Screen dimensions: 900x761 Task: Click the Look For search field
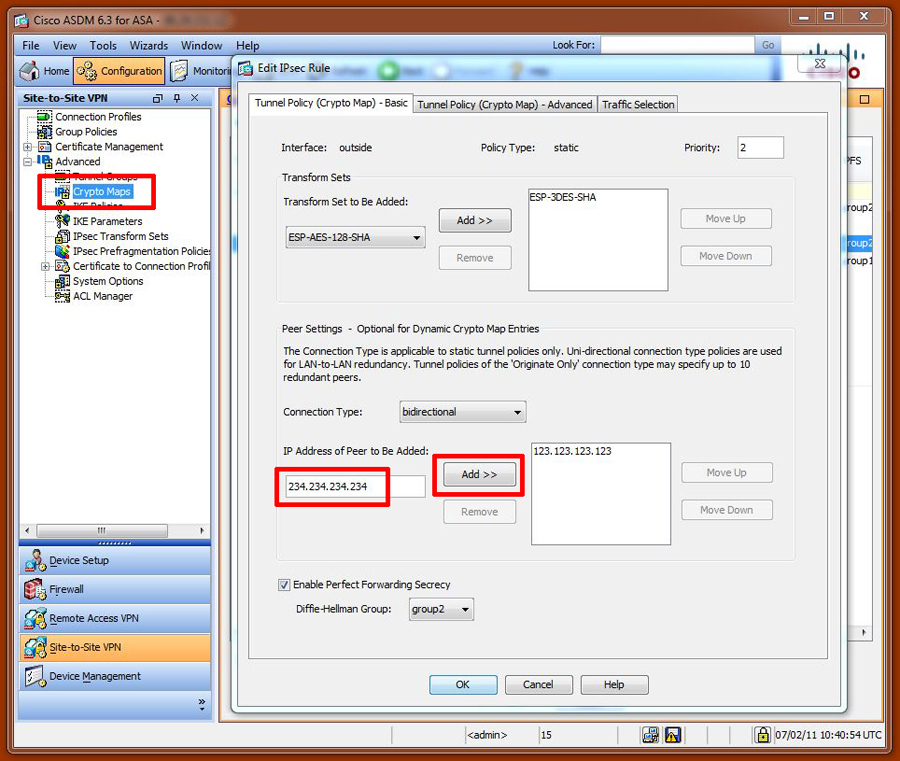[677, 45]
